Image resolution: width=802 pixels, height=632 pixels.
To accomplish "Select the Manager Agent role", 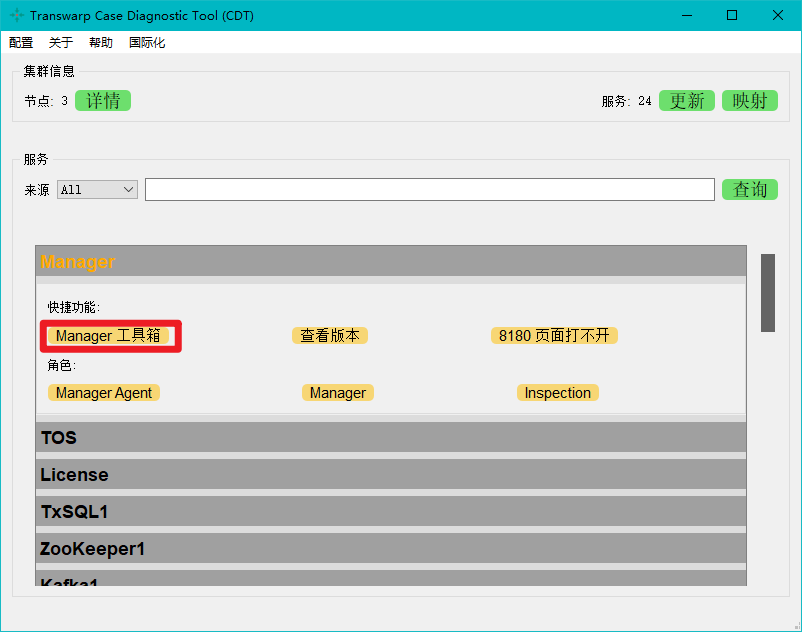I will [x=104, y=393].
